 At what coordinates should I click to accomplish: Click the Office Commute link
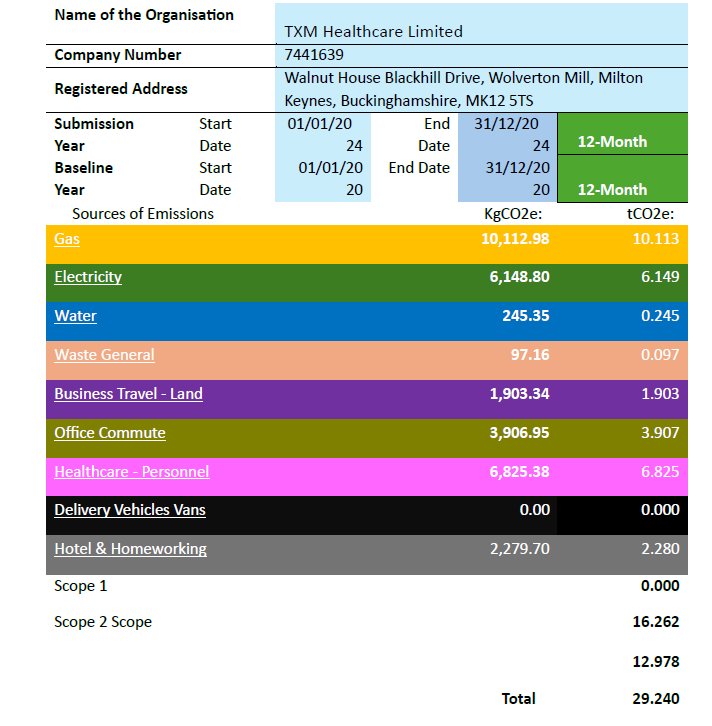[x=110, y=433]
